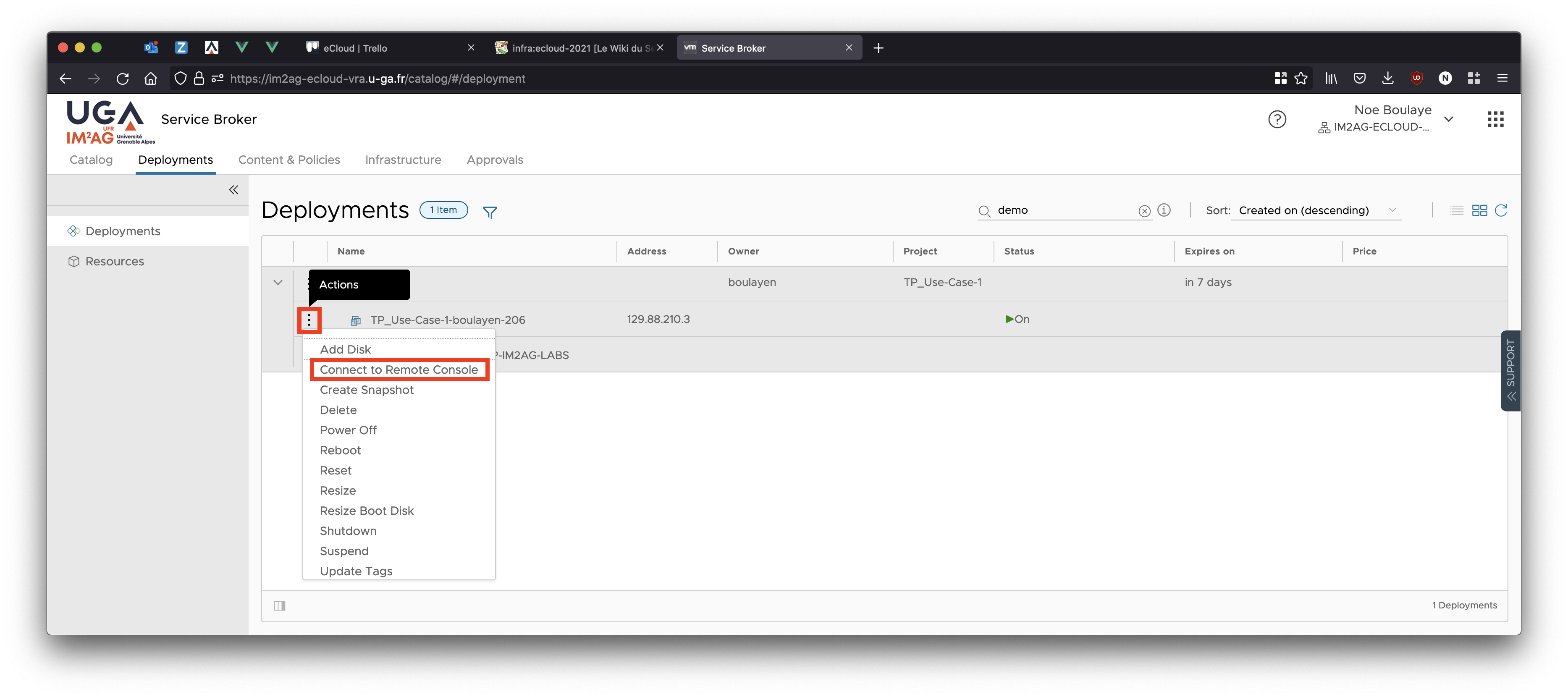Clear the demo search text
Screen dimensions: 1568x697
(1144, 211)
